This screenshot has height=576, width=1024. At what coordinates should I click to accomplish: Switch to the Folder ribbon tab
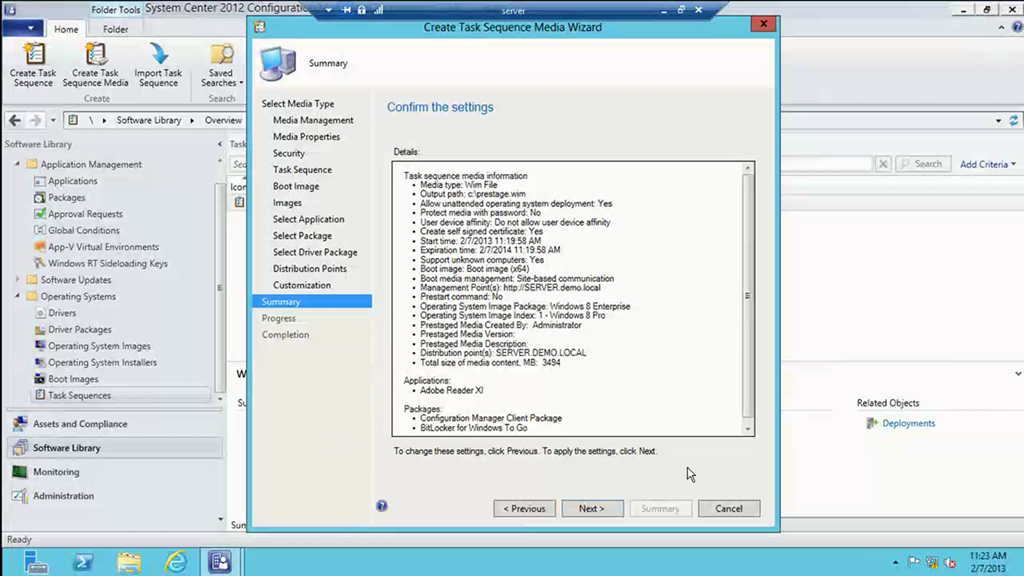(116, 29)
